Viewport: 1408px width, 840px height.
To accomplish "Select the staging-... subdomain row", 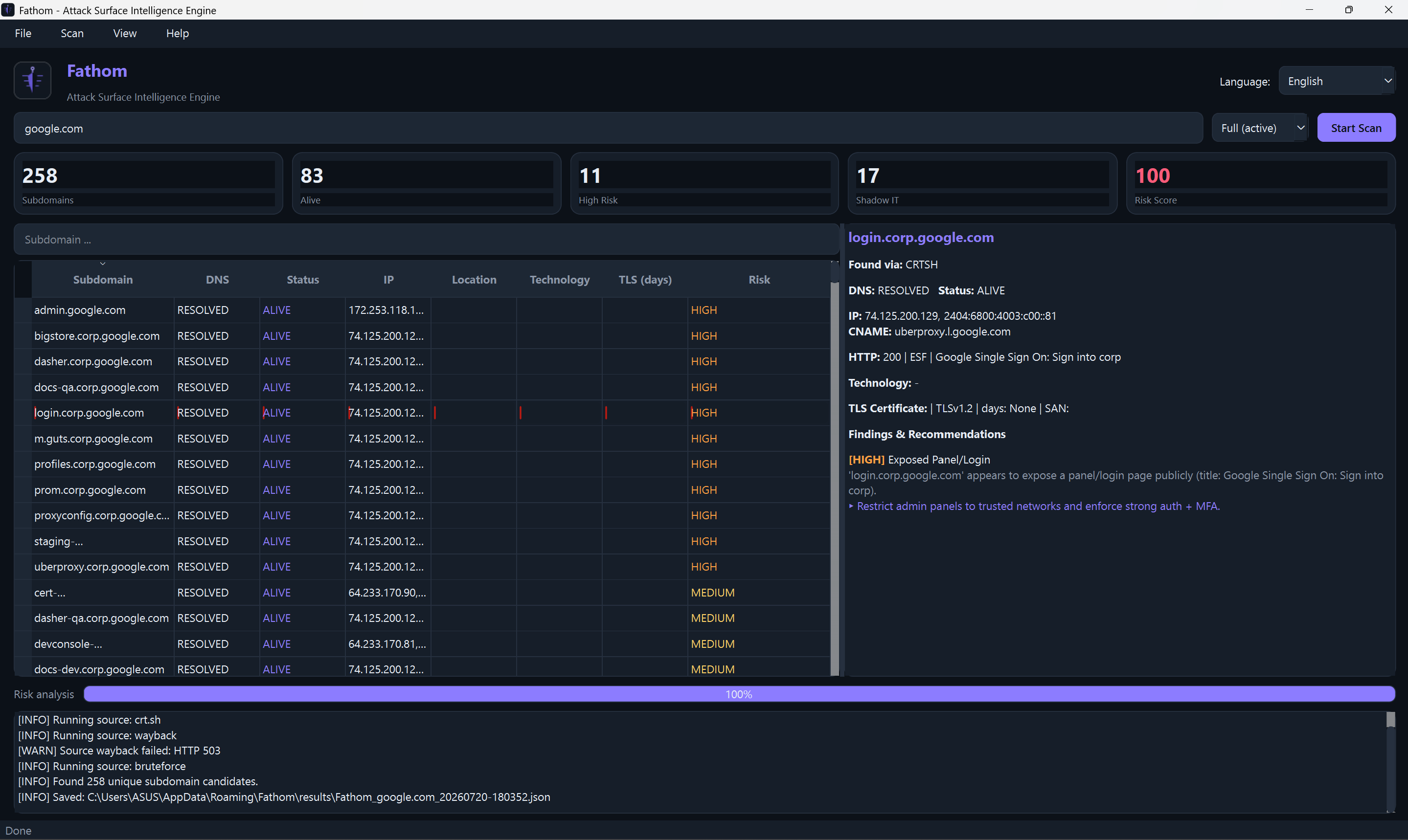I will [x=423, y=541].
